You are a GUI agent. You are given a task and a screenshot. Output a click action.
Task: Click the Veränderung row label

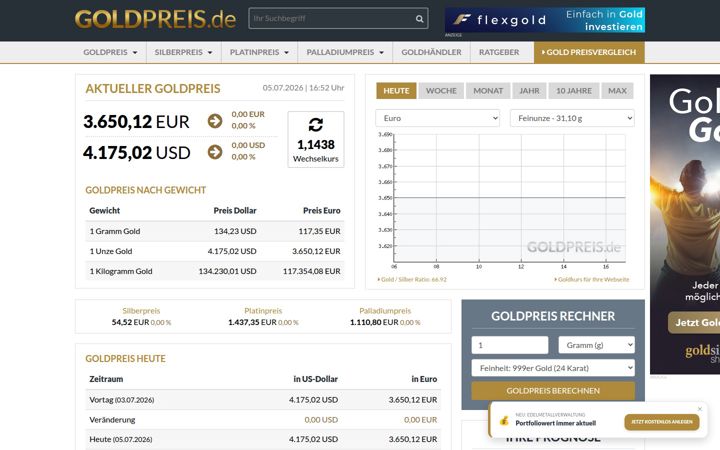(112, 420)
